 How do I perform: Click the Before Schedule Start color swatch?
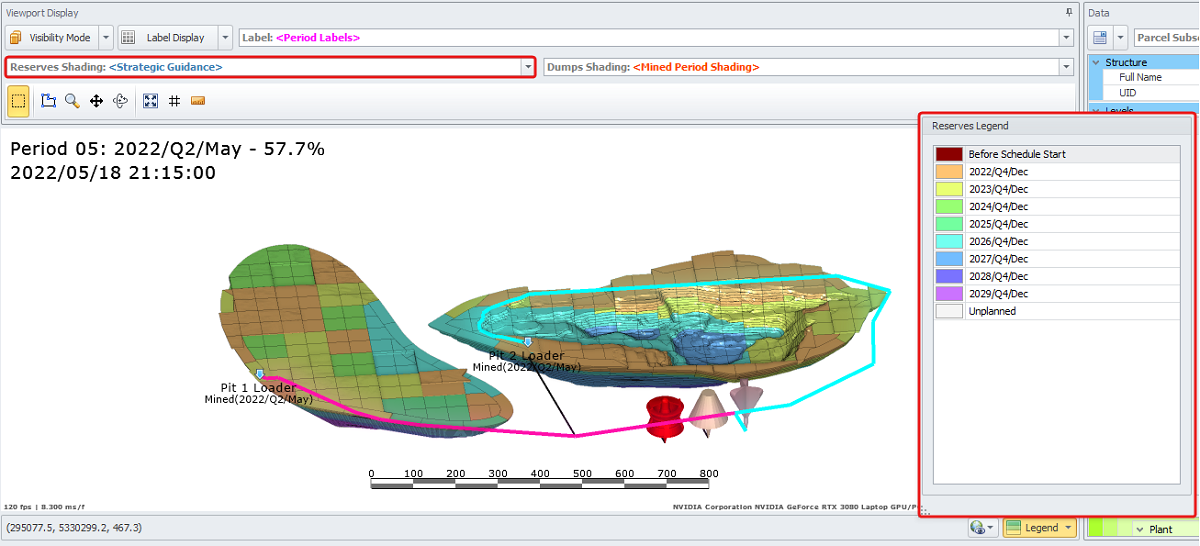coord(949,154)
